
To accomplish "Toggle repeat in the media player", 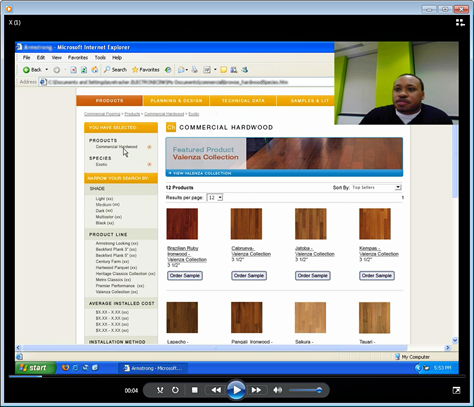I will [175, 390].
